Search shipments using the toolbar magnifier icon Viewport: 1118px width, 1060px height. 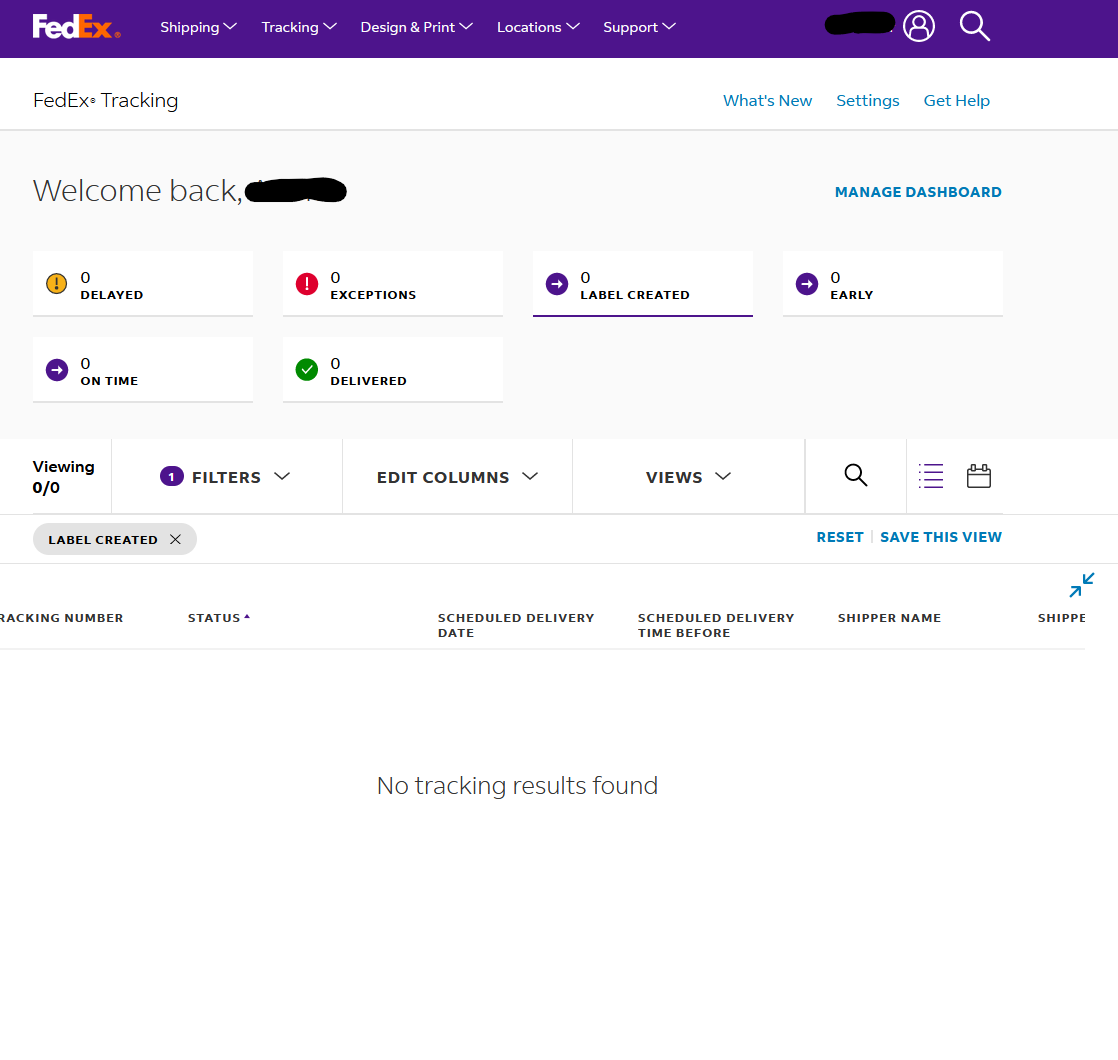point(855,476)
